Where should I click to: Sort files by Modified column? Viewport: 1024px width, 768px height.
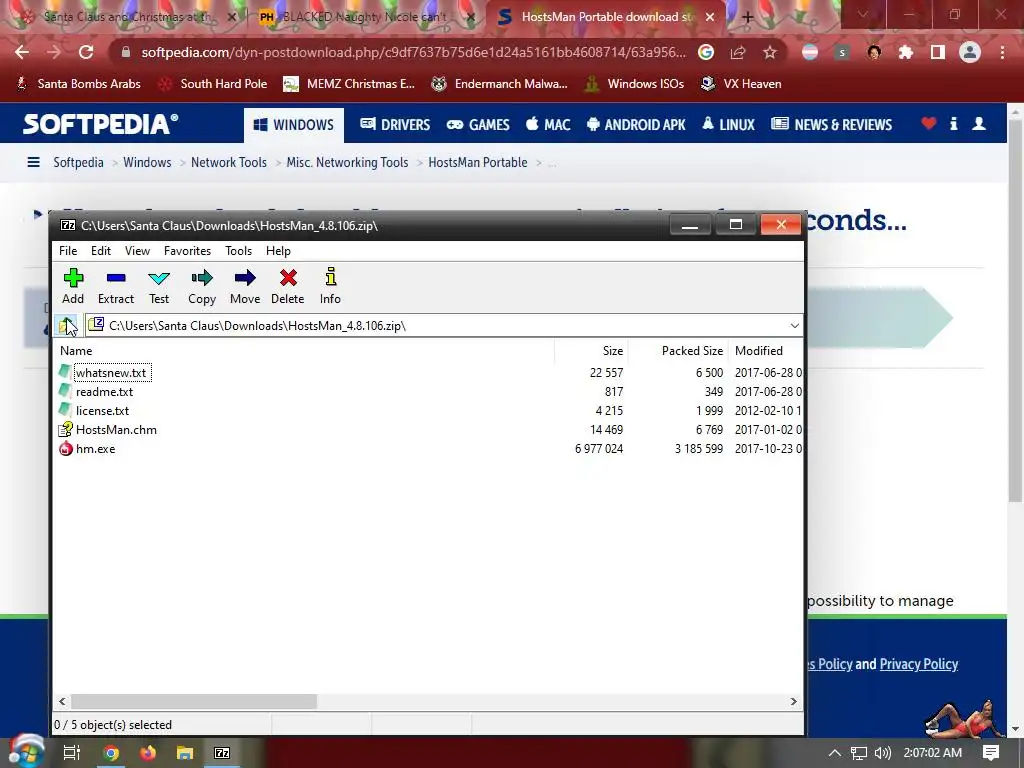(x=765, y=351)
